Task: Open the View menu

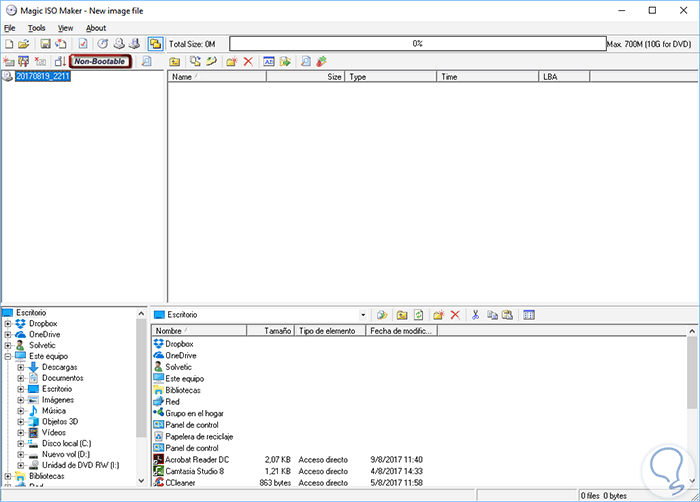Action: 65,28
